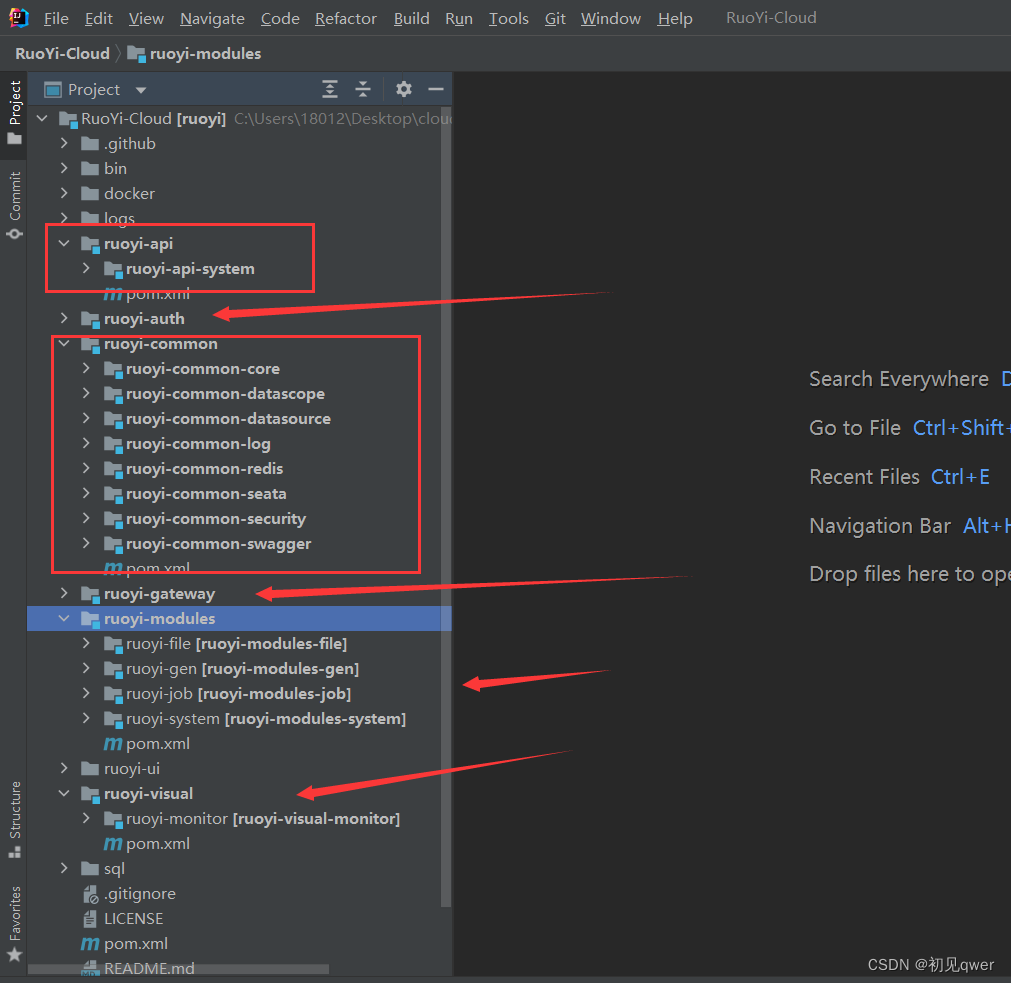
Task: Open the Navigate menu
Action: (212, 19)
